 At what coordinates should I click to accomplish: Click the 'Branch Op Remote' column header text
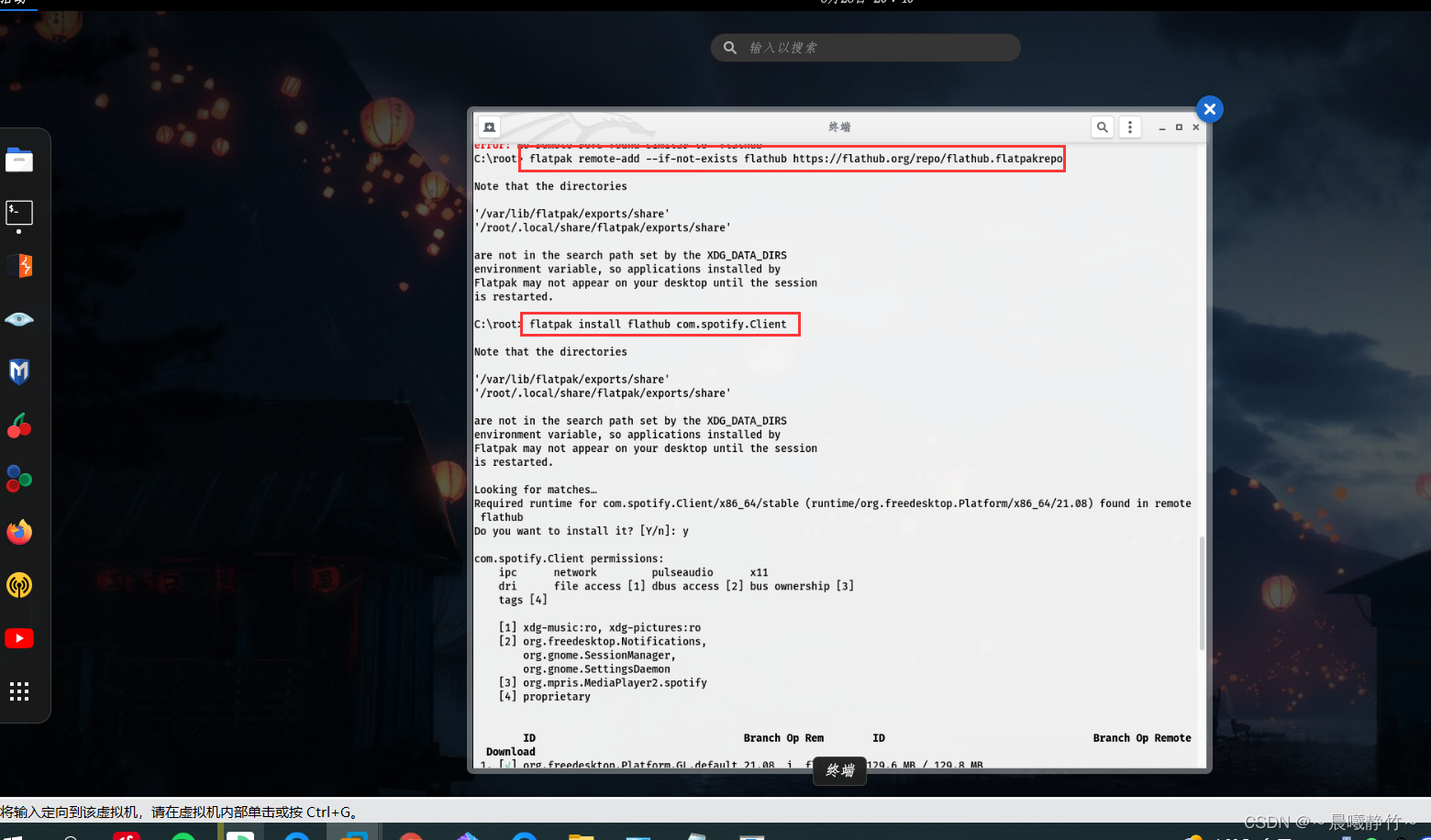click(x=1142, y=738)
